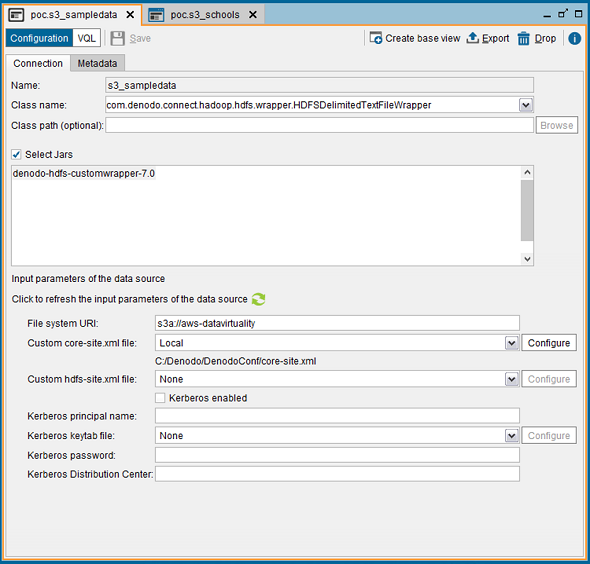Switch to the VQL view
590x564 pixels.
(x=87, y=38)
